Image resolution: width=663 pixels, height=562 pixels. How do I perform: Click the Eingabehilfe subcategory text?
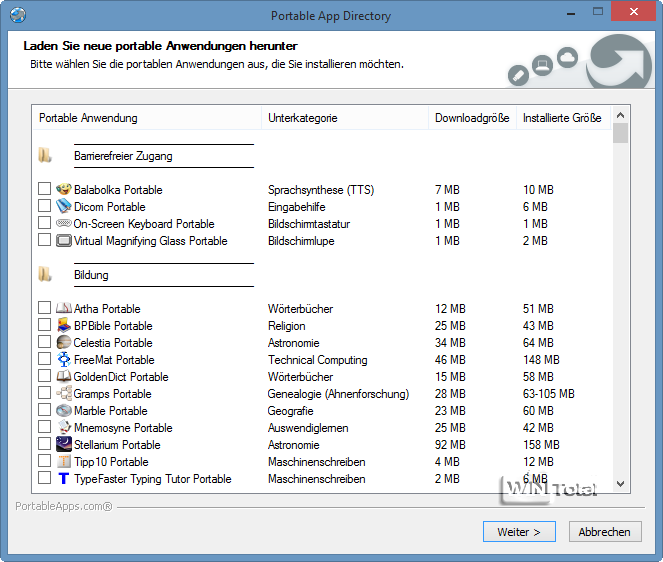296,207
